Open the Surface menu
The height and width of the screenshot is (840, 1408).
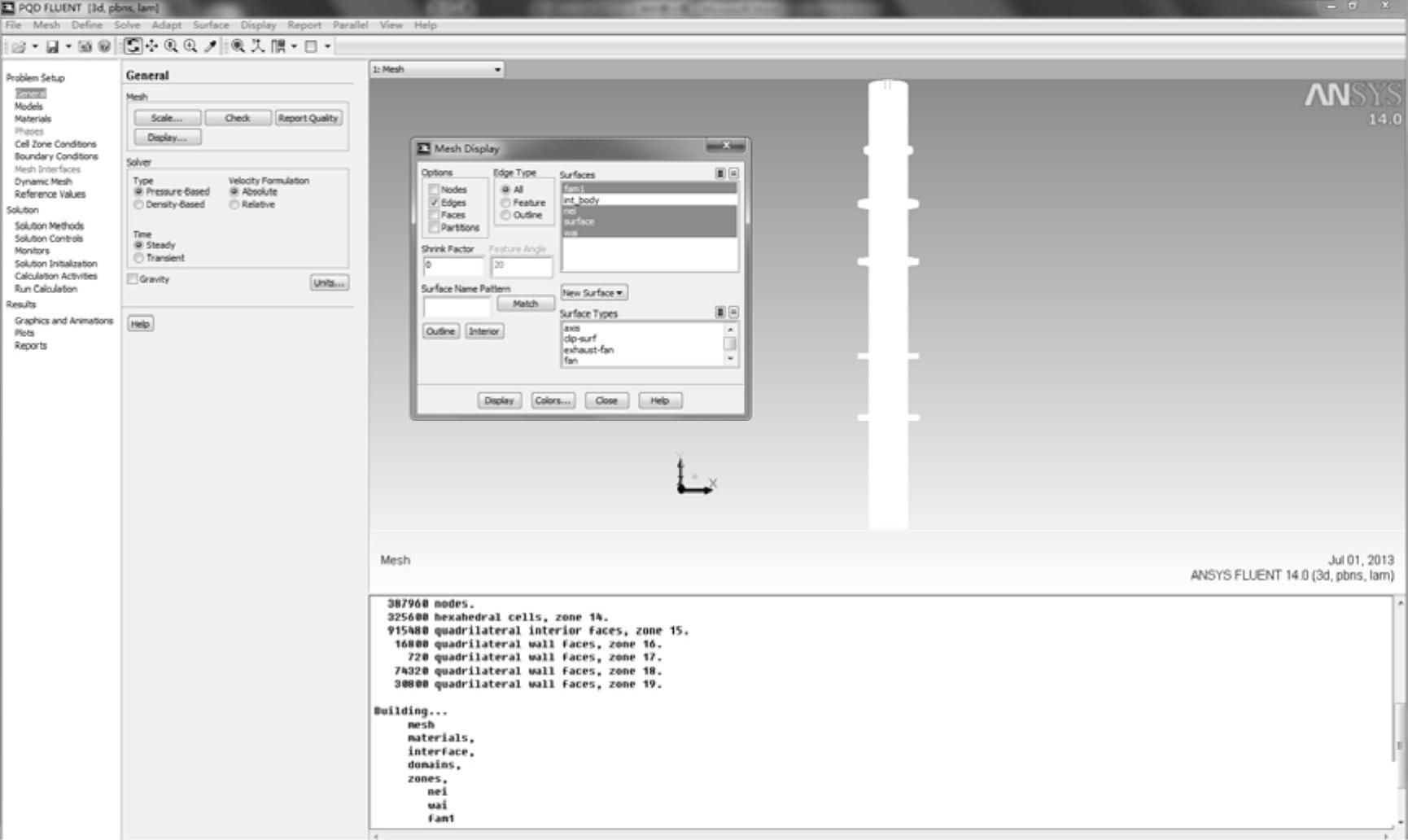(211, 25)
